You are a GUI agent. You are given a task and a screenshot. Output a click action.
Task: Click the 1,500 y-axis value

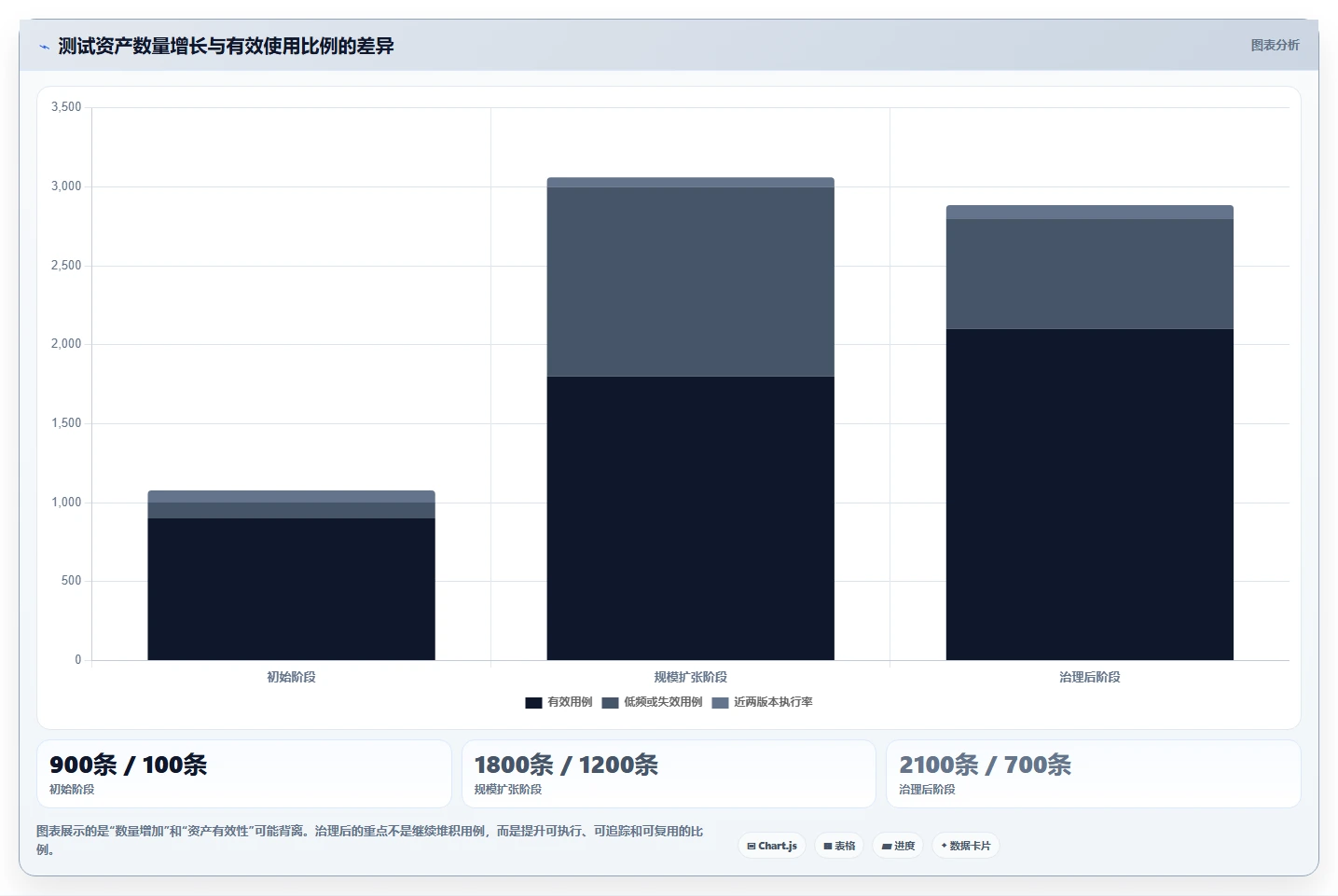click(x=66, y=423)
